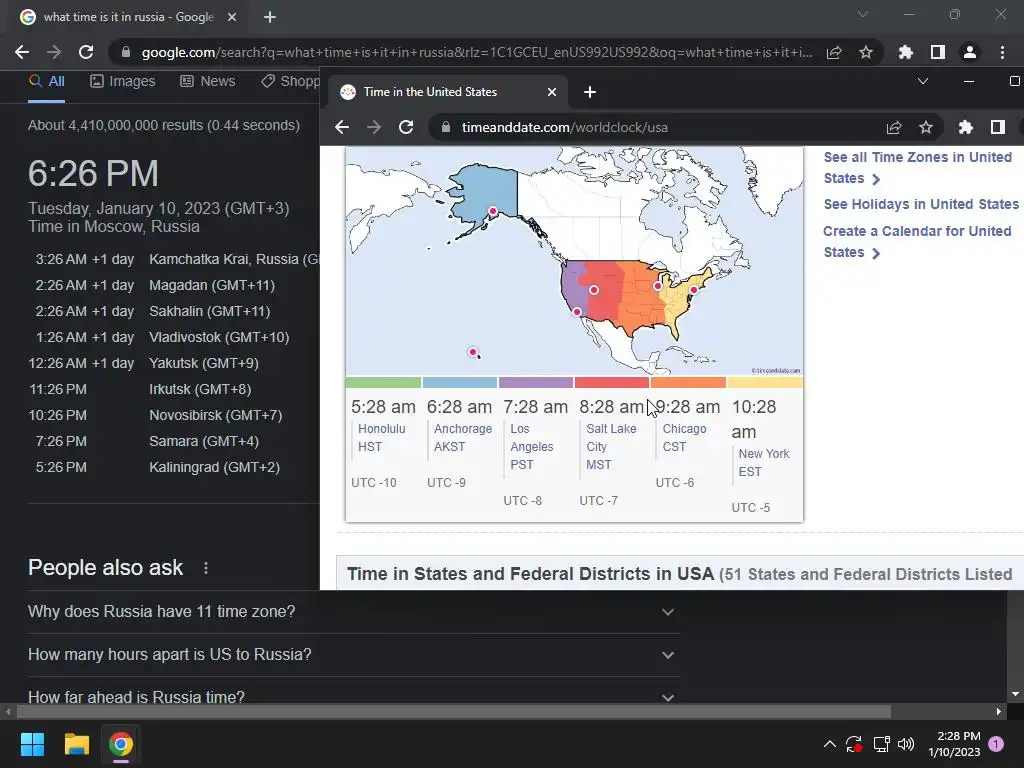Open the Anchorage city link
Screen dimensions: 1024x768
(x=463, y=428)
